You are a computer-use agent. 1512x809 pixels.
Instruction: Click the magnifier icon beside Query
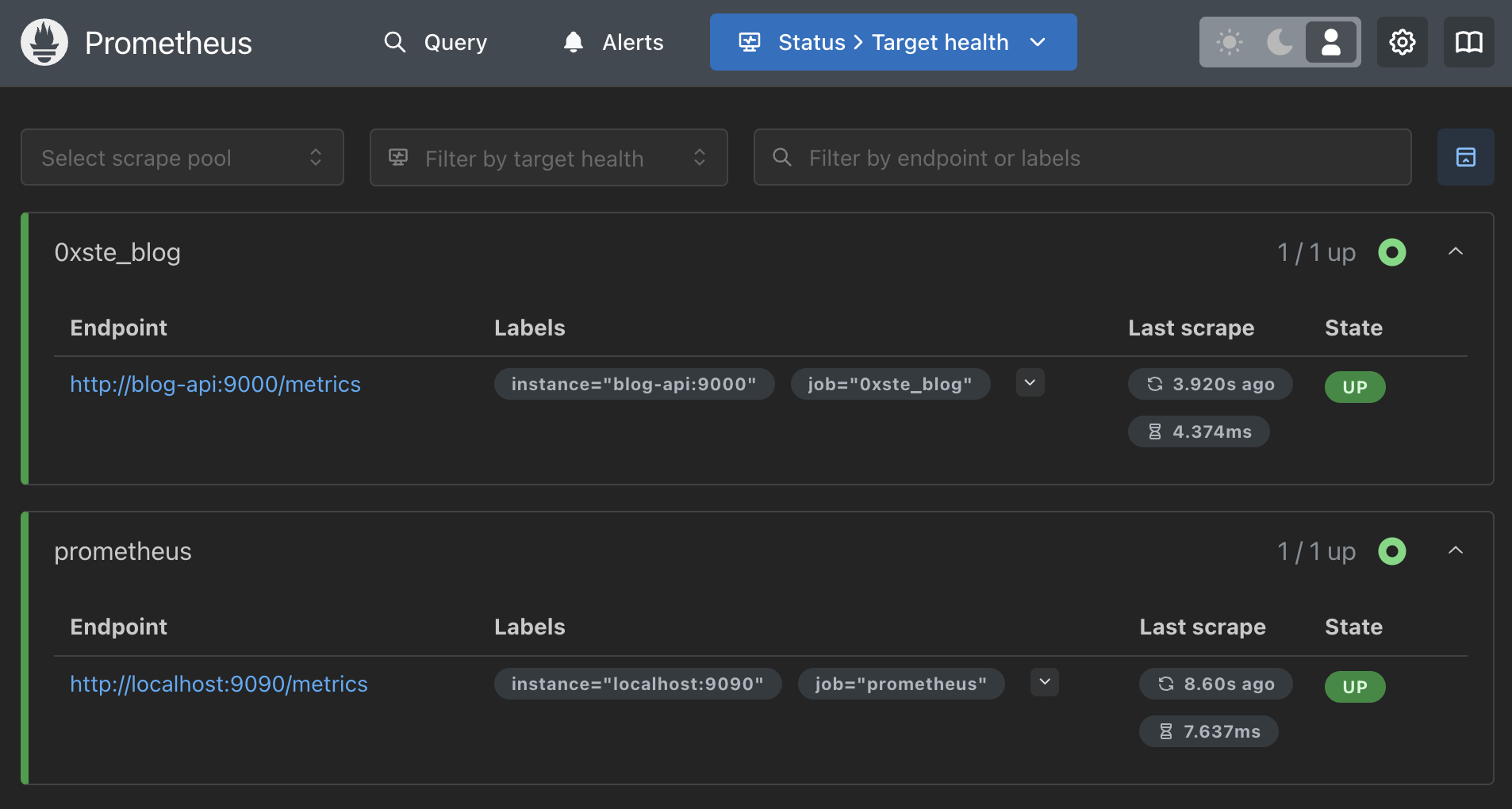tap(394, 42)
